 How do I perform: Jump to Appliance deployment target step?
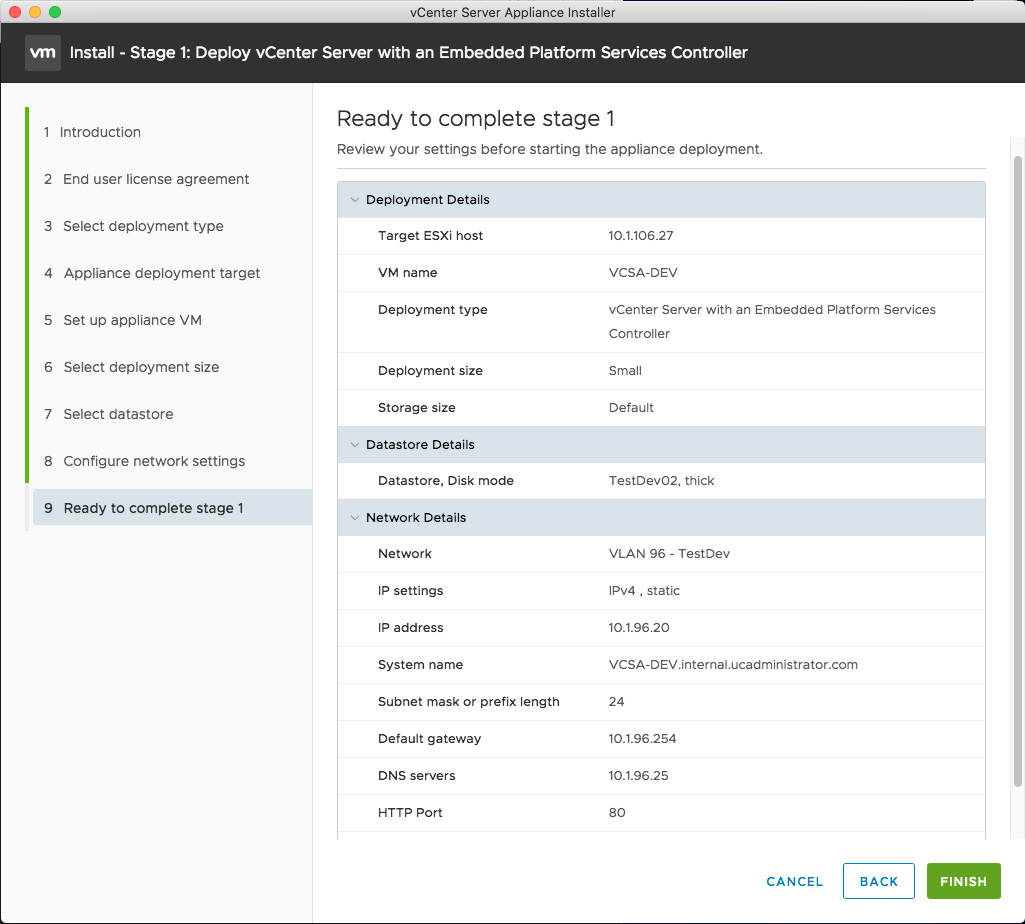click(162, 273)
